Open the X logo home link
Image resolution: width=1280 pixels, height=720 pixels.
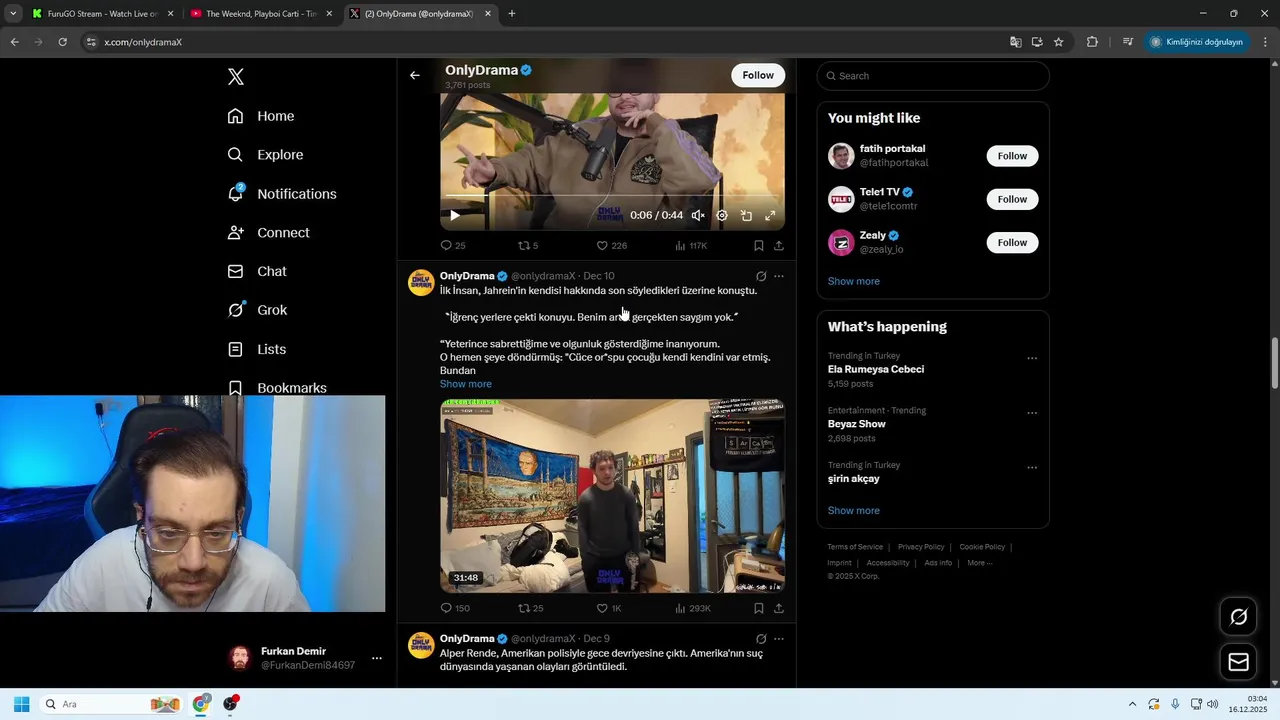[x=236, y=77]
